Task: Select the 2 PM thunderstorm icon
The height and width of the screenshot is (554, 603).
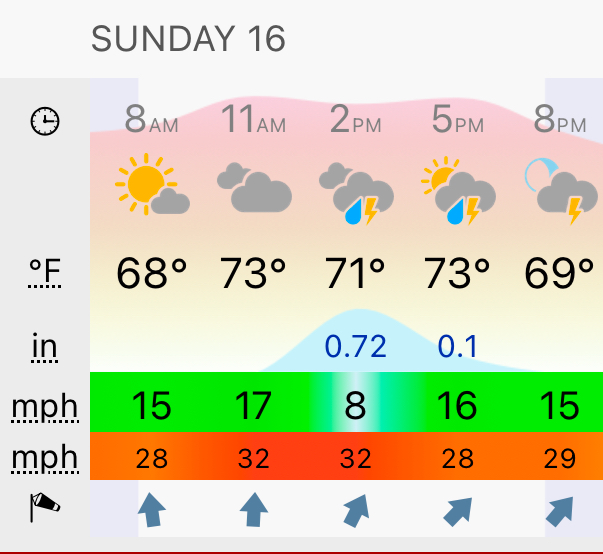Action: click(356, 193)
